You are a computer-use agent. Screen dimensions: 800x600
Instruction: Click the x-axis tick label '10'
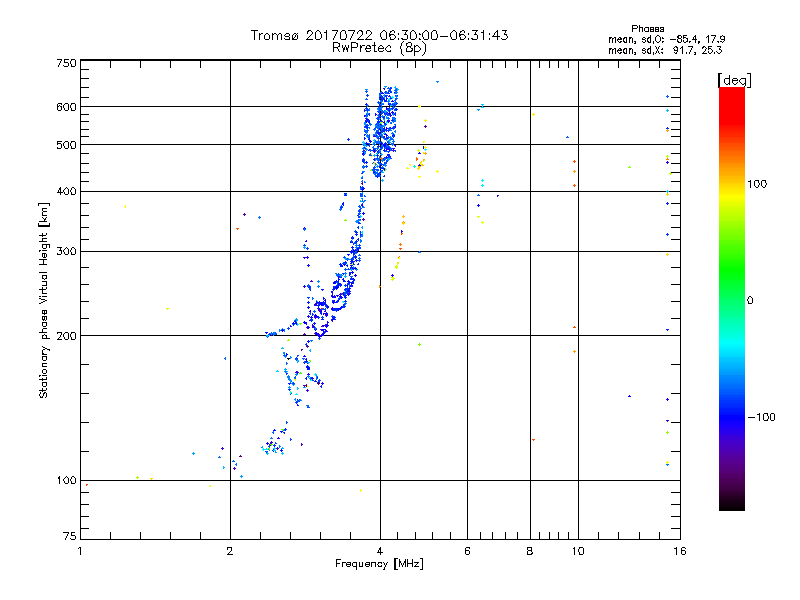point(578,551)
